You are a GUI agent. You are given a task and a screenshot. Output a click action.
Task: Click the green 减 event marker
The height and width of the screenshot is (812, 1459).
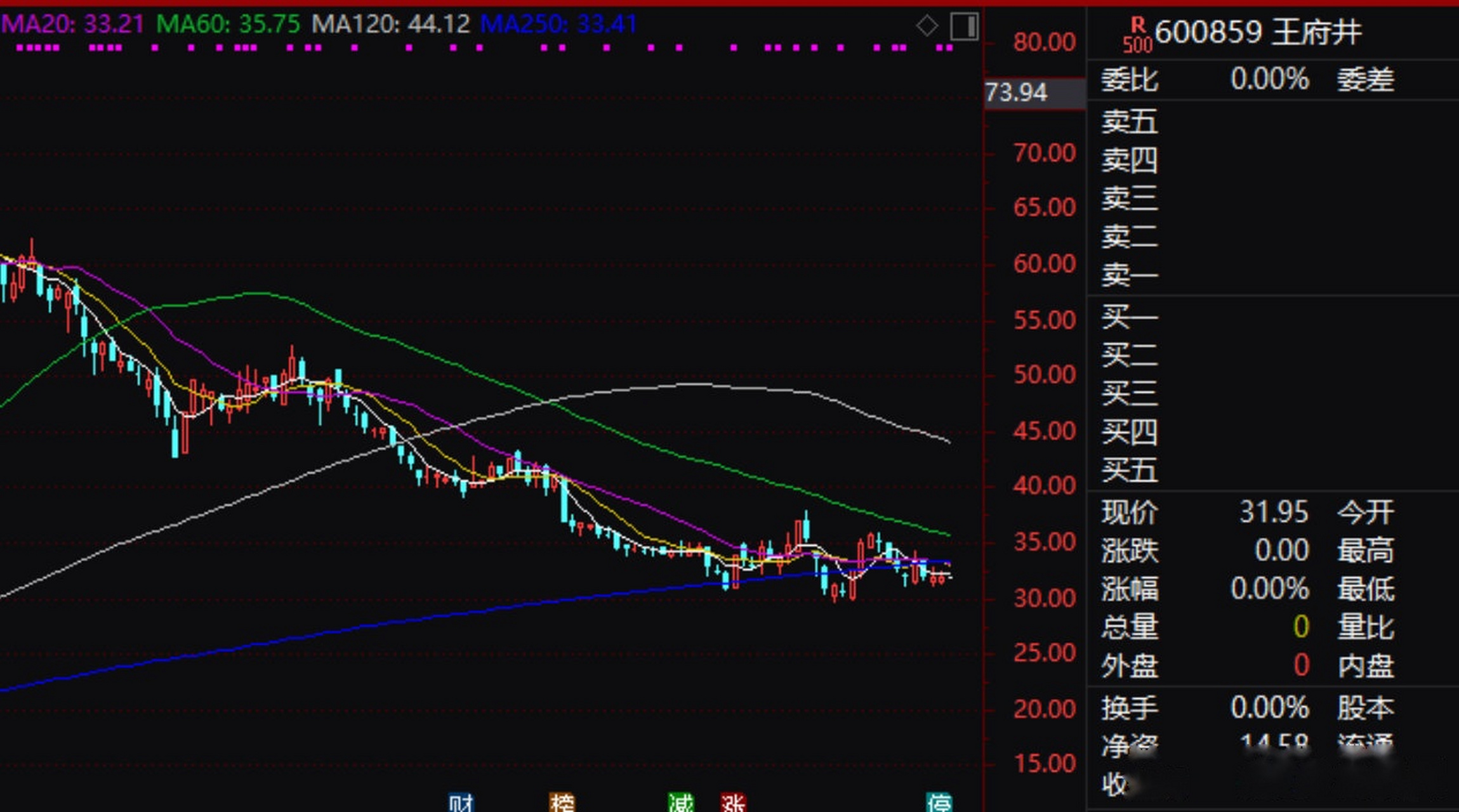click(x=681, y=802)
